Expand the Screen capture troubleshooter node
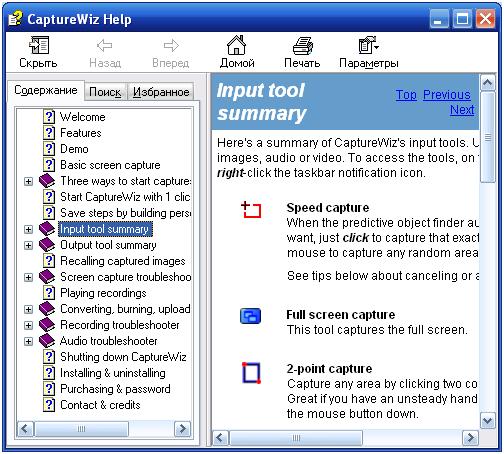The width and height of the screenshot is (504, 454). point(29,277)
